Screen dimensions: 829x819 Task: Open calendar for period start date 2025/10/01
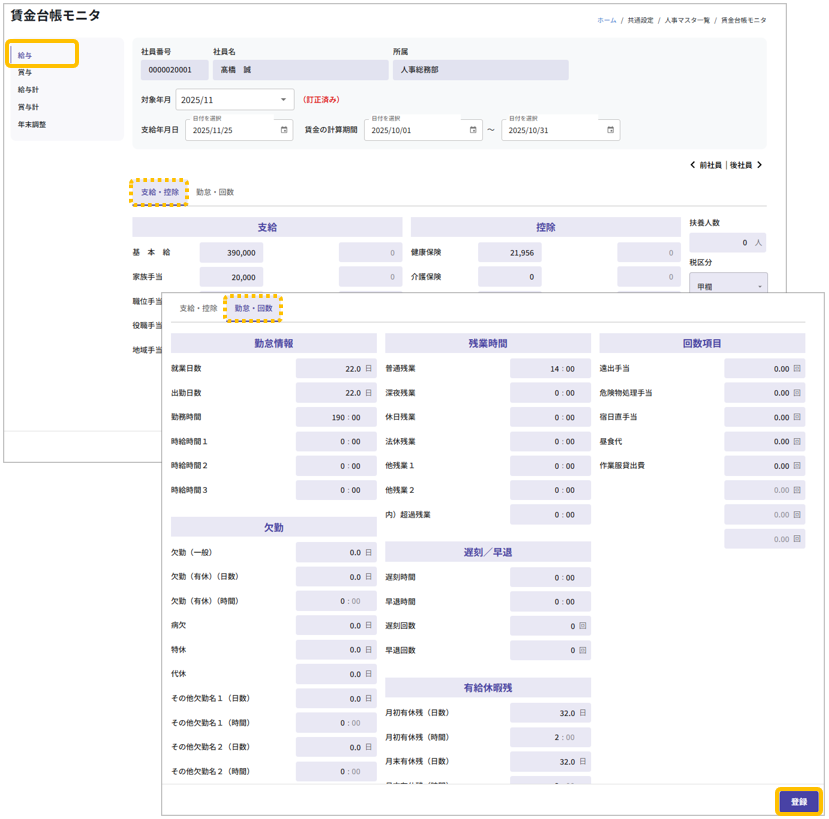point(473,130)
